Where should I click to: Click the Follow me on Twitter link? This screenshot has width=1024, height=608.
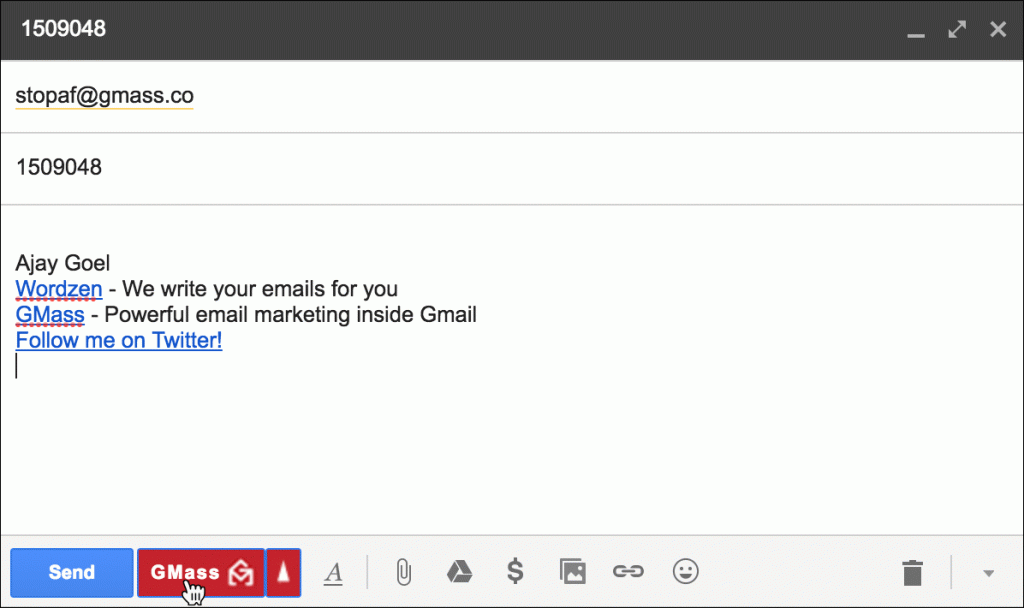click(119, 340)
